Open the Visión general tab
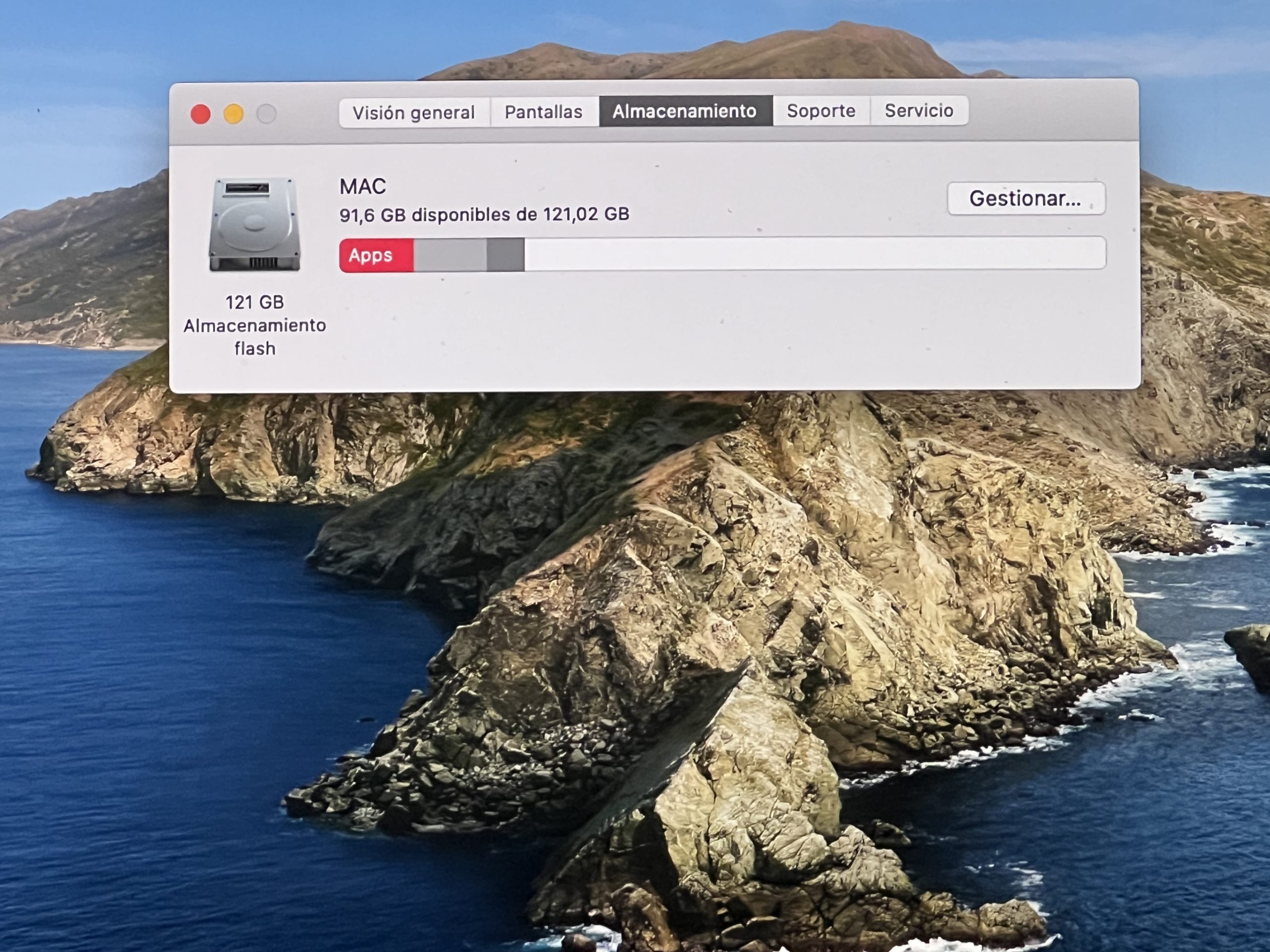Image resolution: width=1270 pixels, height=952 pixels. click(x=413, y=113)
